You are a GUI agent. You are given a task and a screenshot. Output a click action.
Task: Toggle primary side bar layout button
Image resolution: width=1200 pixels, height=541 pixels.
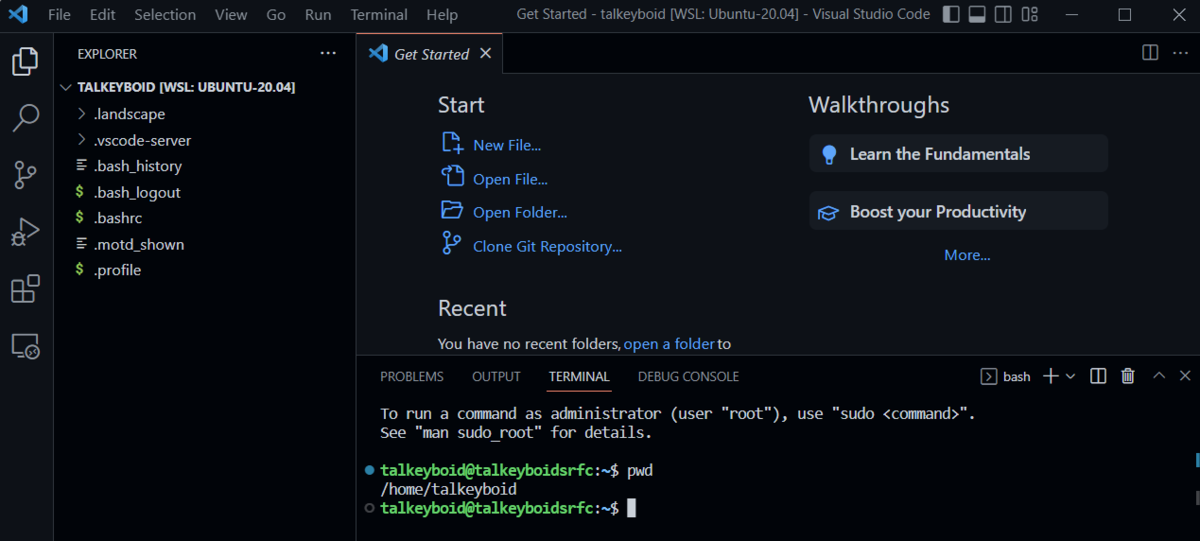(x=951, y=15)
